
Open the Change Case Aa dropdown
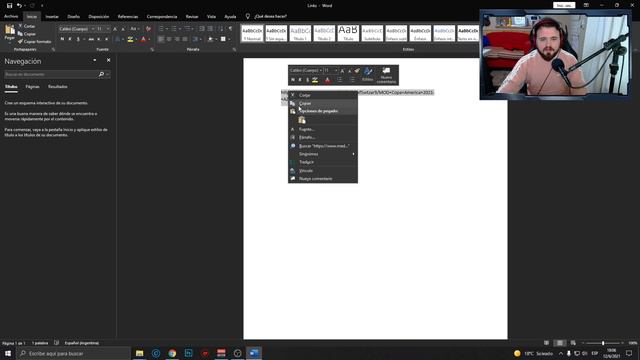[x=134, y=29]
